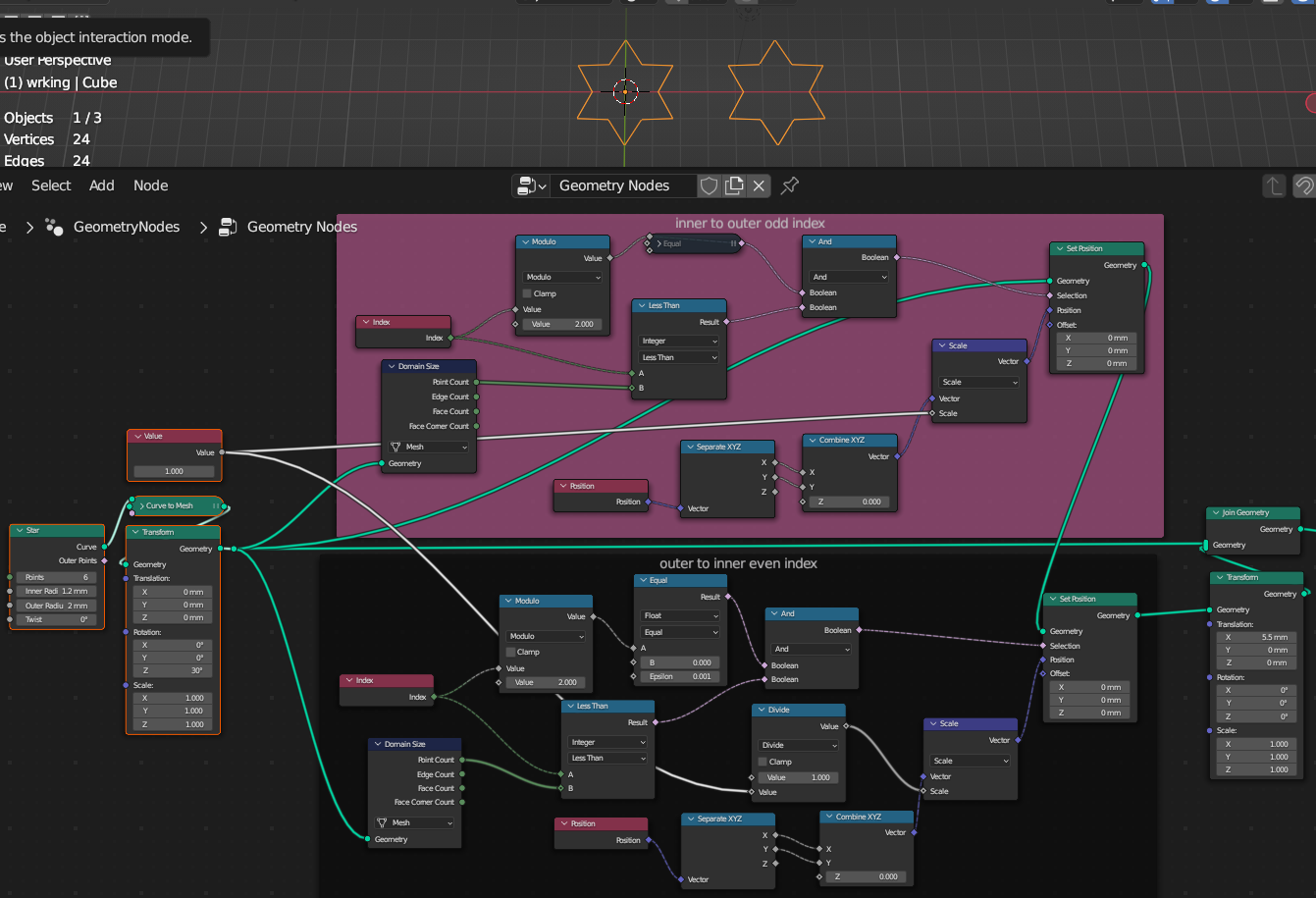The image size is (1316, 898).
Task: Unlink the Geometry Nodes data-block
Action: point(759,185)
